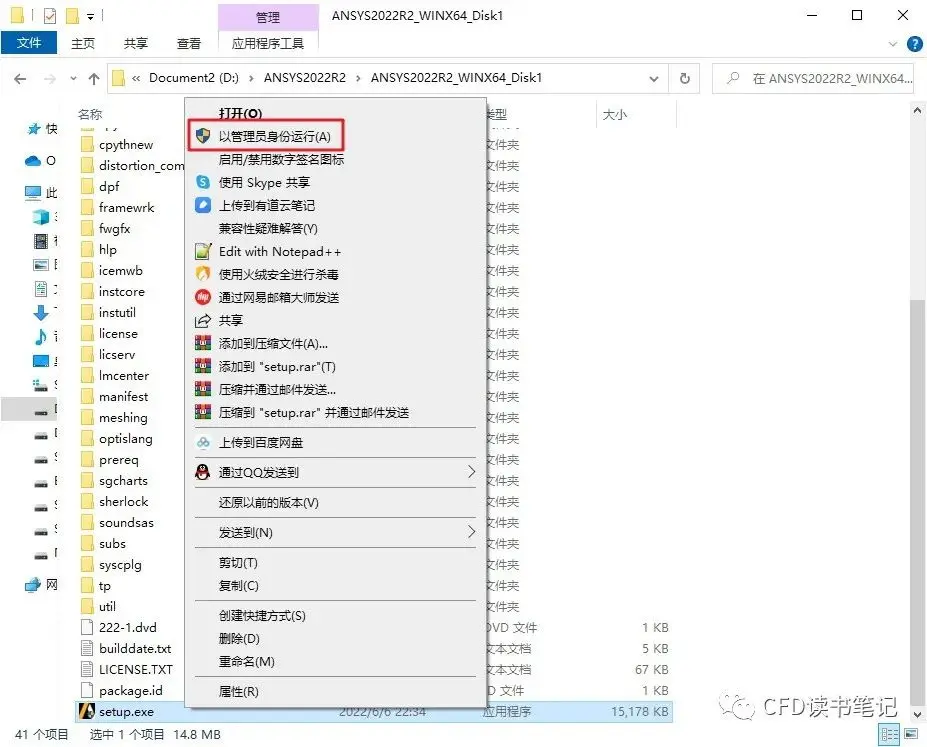Click the Back navigation arrow
This screenshot has width=927, height=747.
(x=20, y=79)
